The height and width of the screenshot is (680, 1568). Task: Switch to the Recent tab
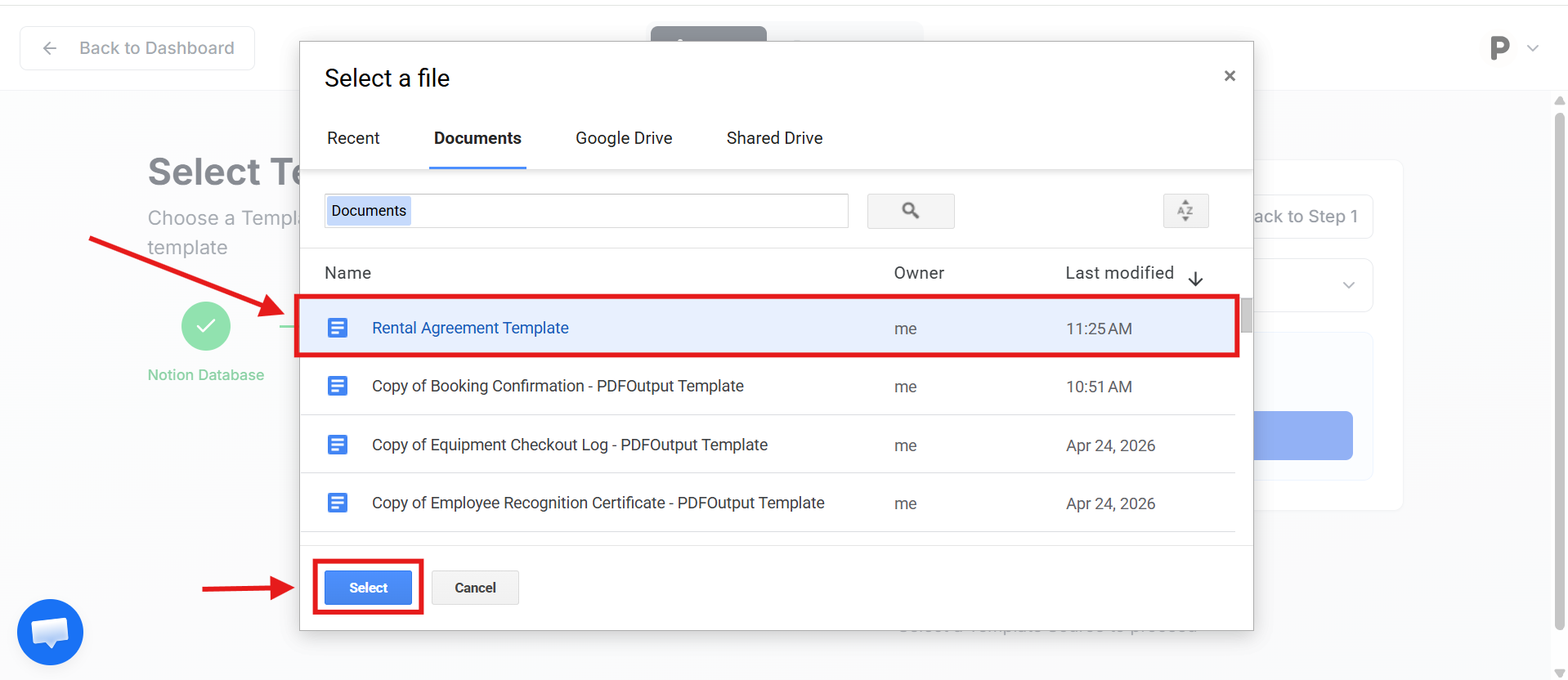pos(353,138)
